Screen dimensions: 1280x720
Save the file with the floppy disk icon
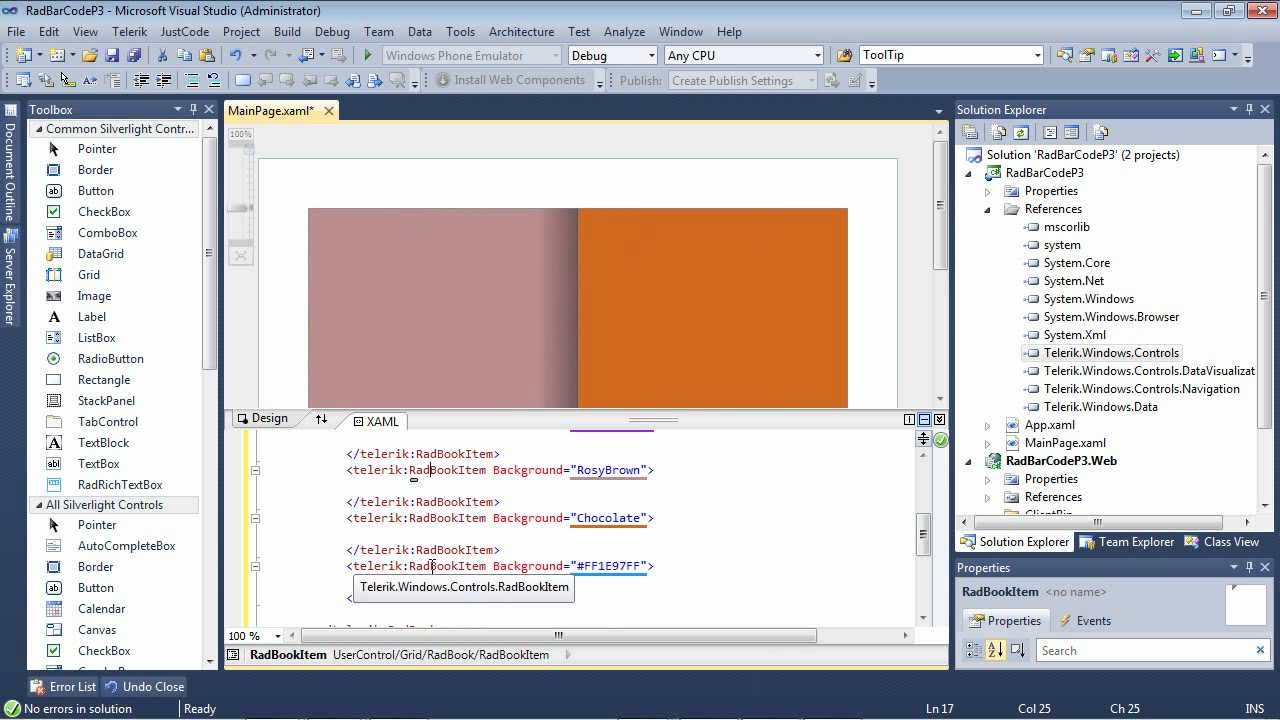[112, 56]
